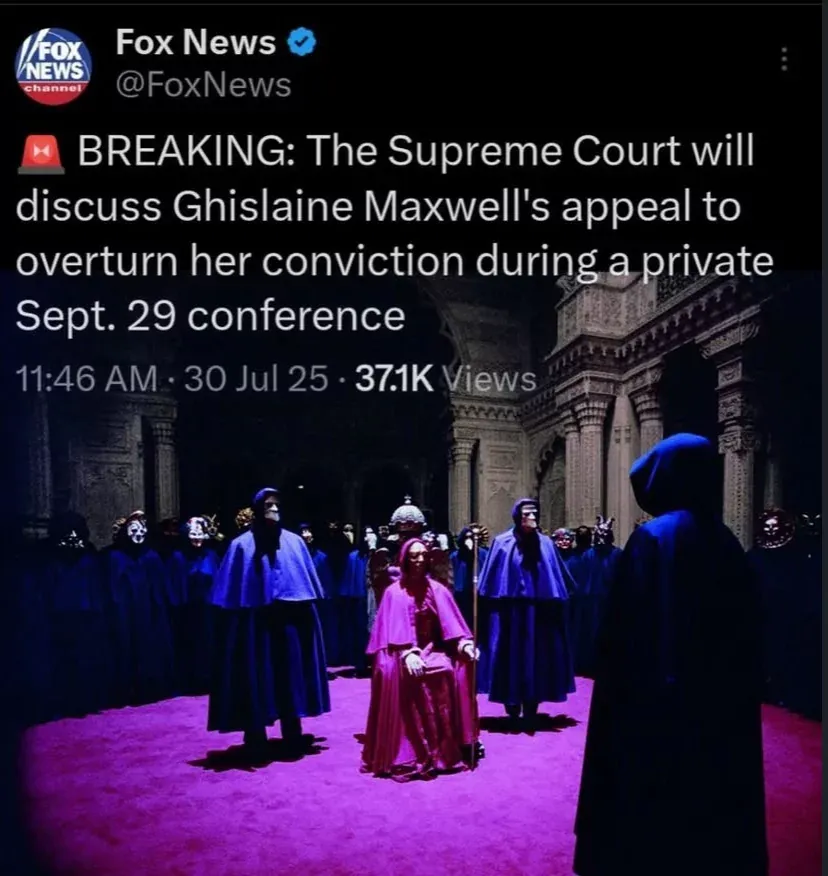The height and width of the screenshot is (876, 828).
Task: Select the Fox News display name
Action: pos(196,42)
